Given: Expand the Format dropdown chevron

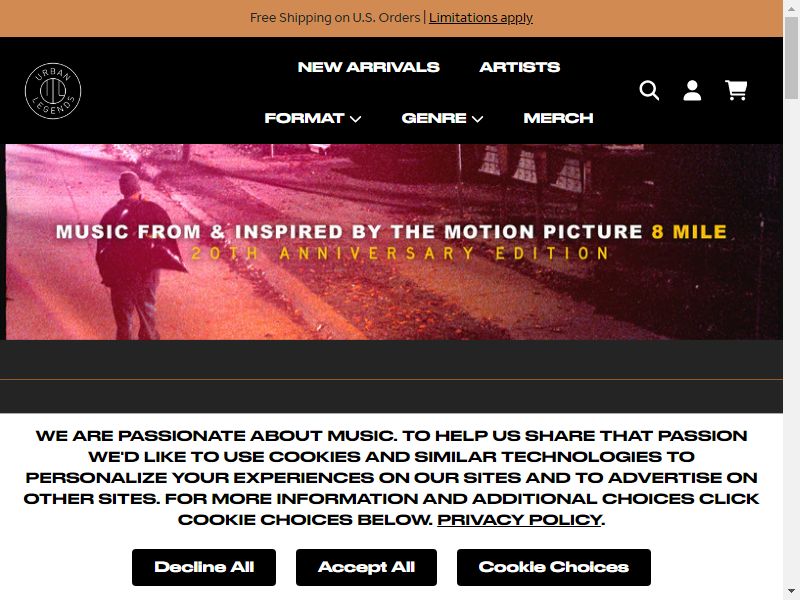Looking at the screenshot, I should tap(356, 119).
